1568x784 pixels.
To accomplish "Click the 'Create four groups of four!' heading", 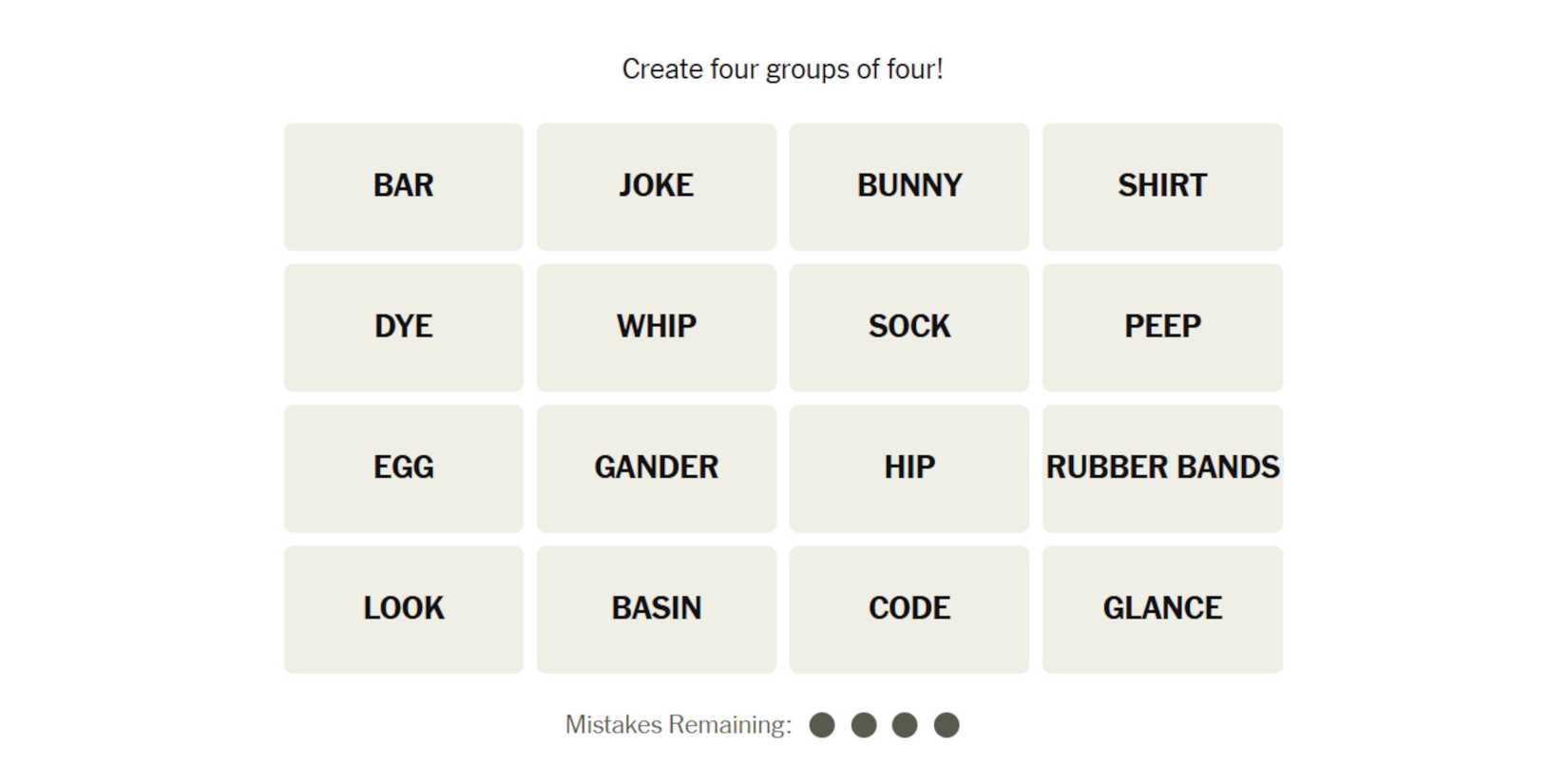I will (x=782, y=69).
